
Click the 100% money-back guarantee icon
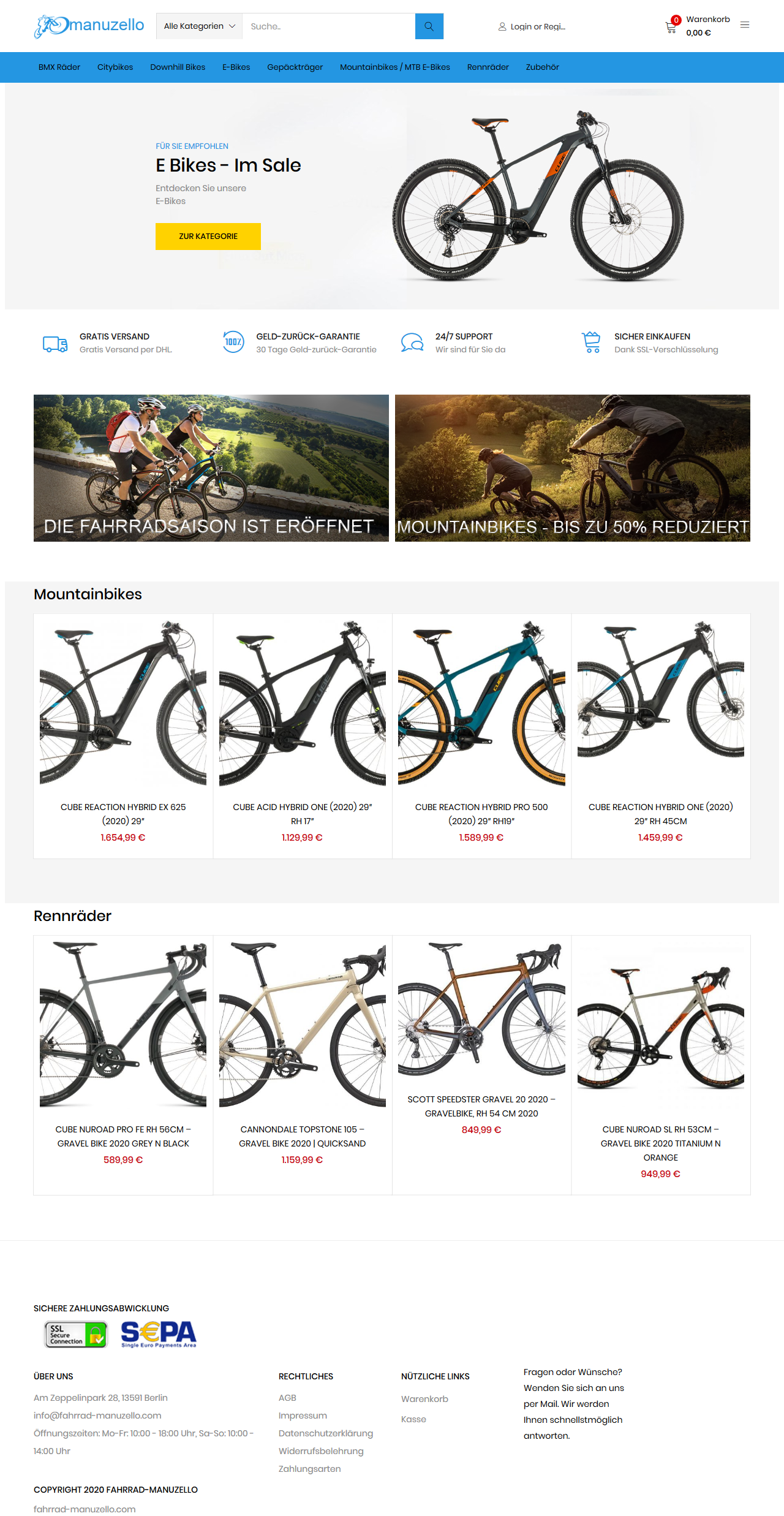coord(233,342)
